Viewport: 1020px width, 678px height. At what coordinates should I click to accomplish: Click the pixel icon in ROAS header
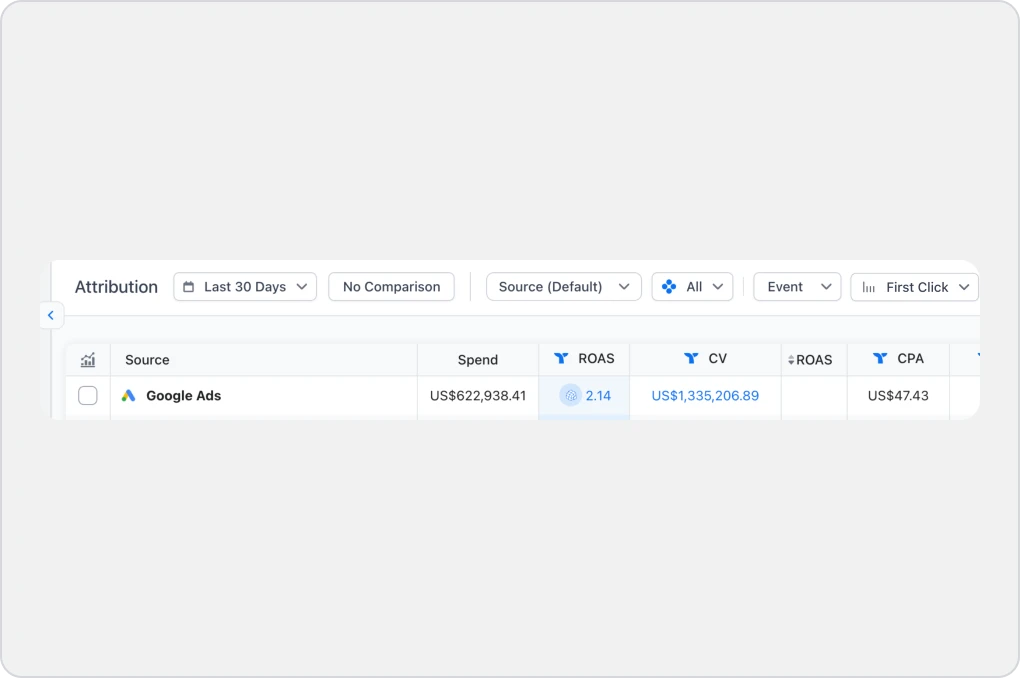[x=561, y=358]
